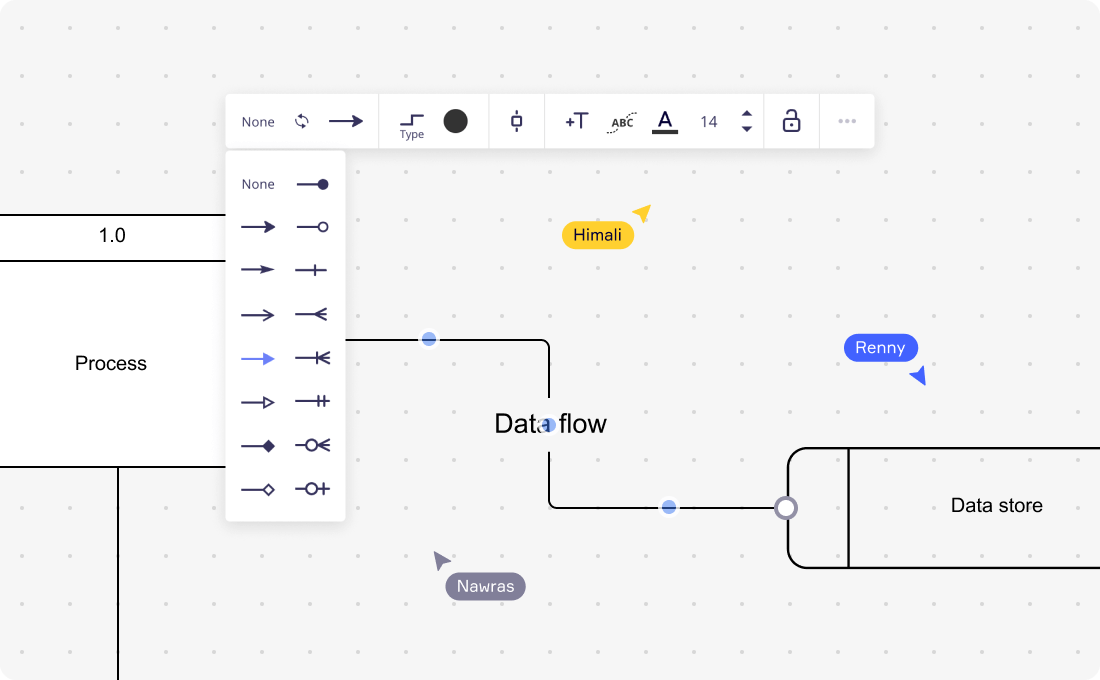
Task: Click the font size value 14
Action: click(709, 121)
